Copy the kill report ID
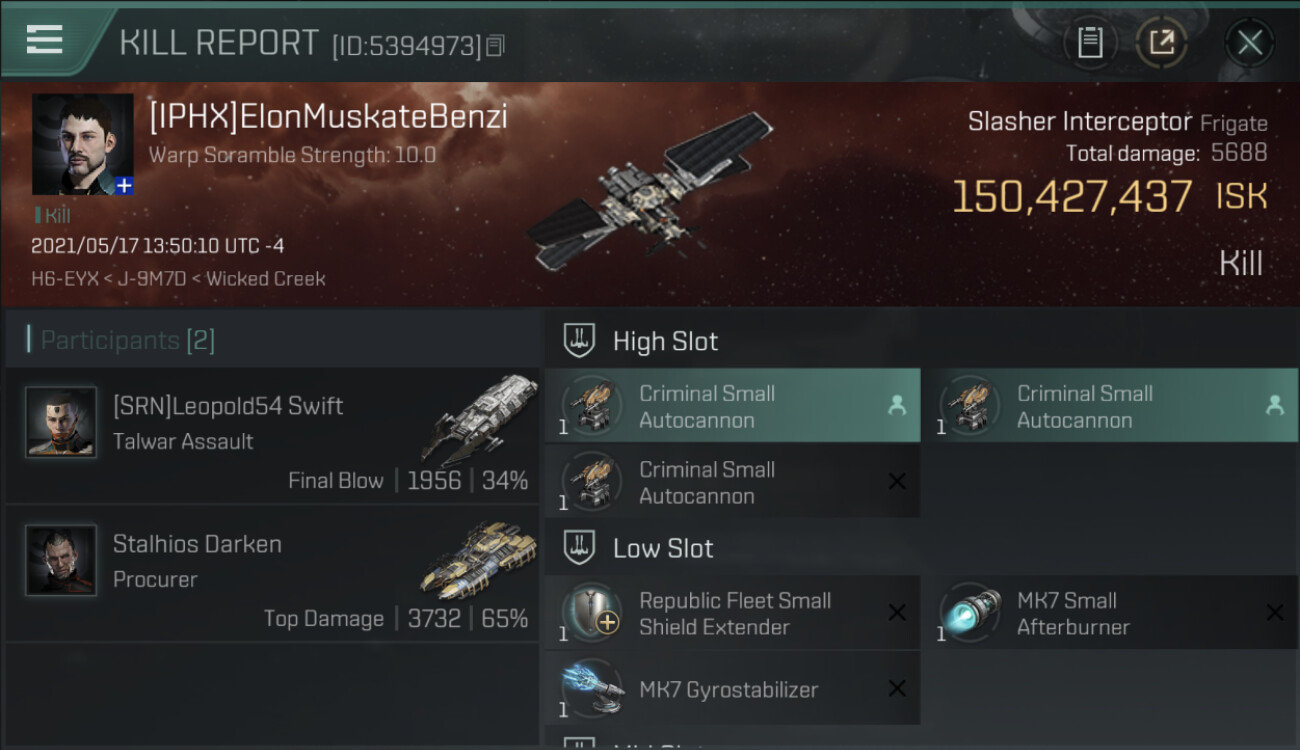Image resolution: width=1300 pixels, height=750 pixels. click(497, 46)
